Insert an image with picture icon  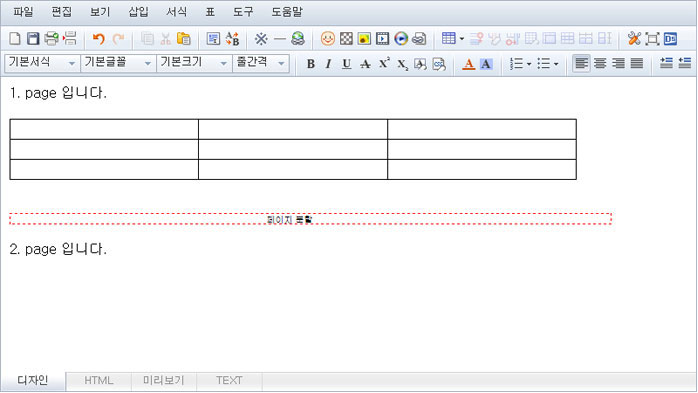pos(364,39)
